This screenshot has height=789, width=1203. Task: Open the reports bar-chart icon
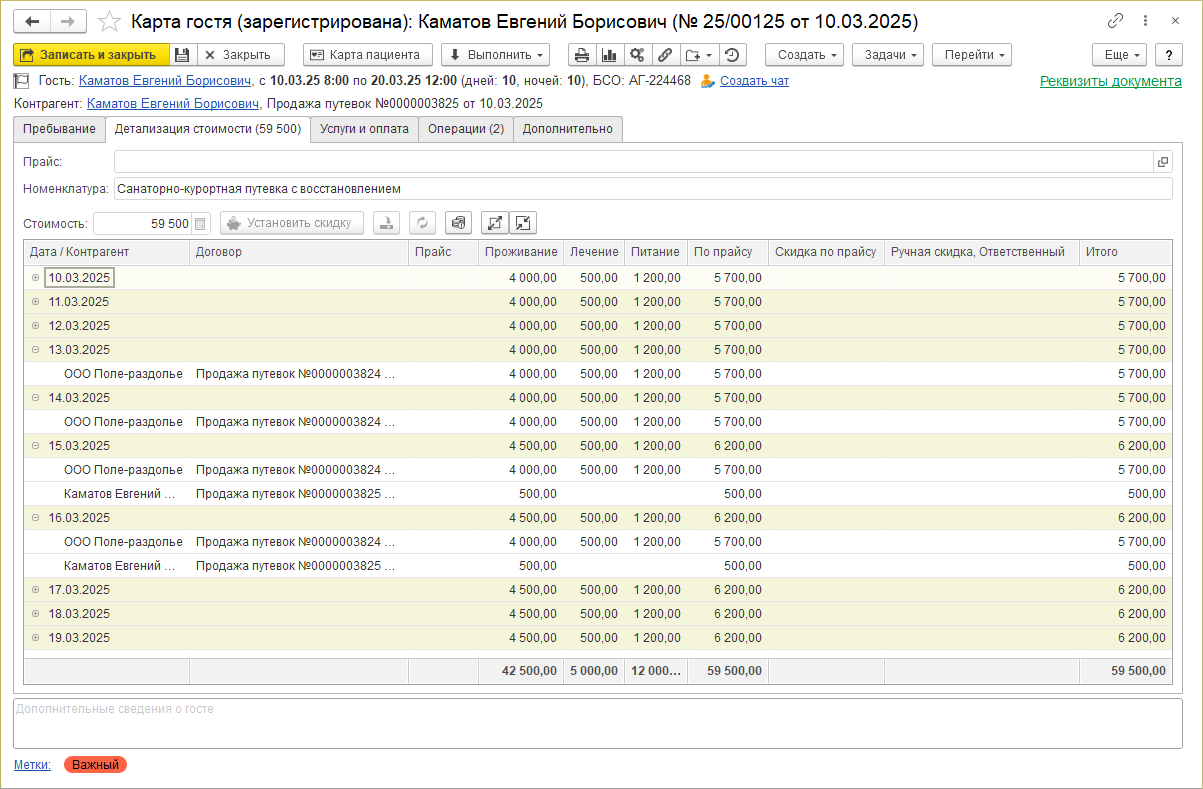click(608, 55)
